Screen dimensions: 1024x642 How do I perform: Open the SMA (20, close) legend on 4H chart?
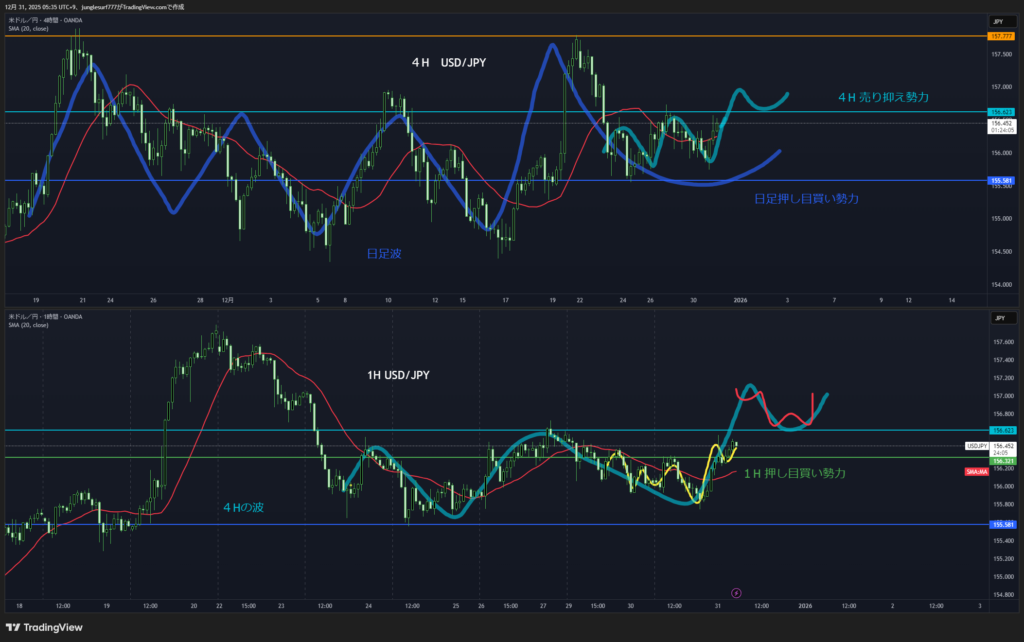tap(29, 28)
